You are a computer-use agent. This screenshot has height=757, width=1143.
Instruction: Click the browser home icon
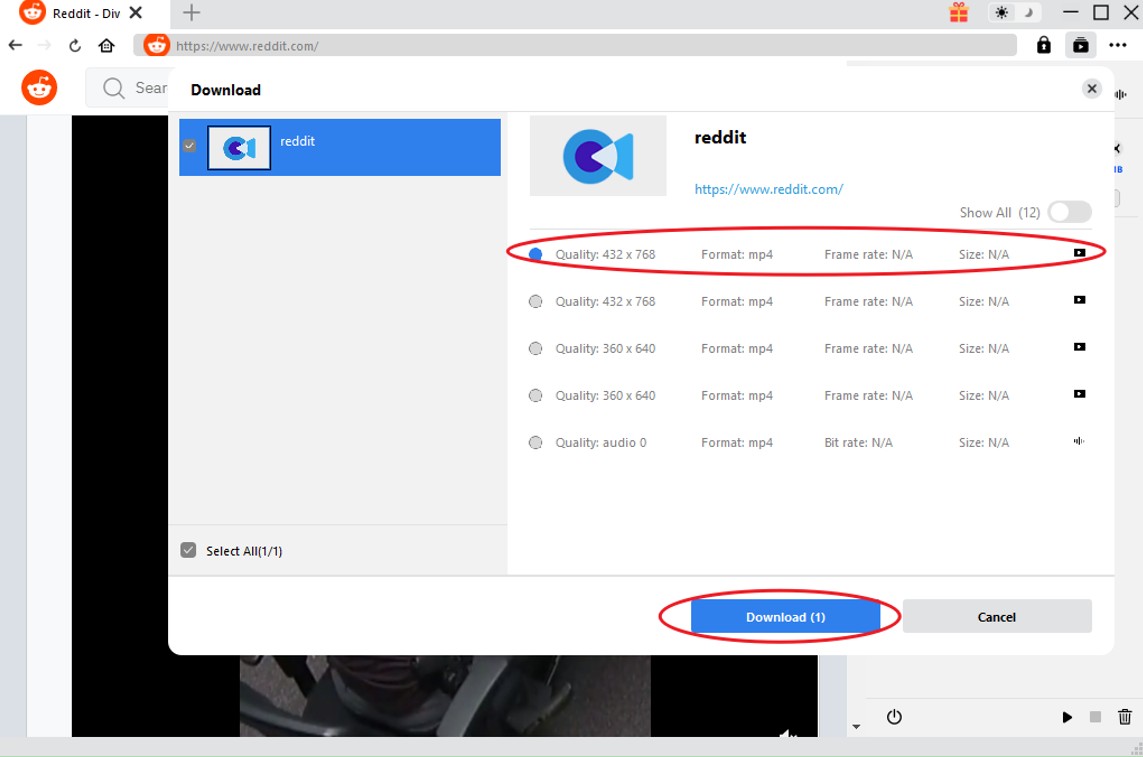(x=106, y=46)
